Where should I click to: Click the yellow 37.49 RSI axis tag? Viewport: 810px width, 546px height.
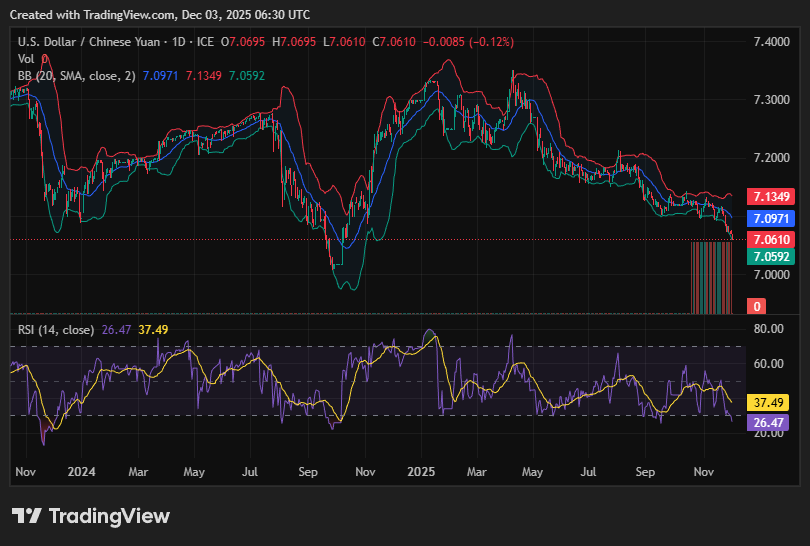click(769, 402)
